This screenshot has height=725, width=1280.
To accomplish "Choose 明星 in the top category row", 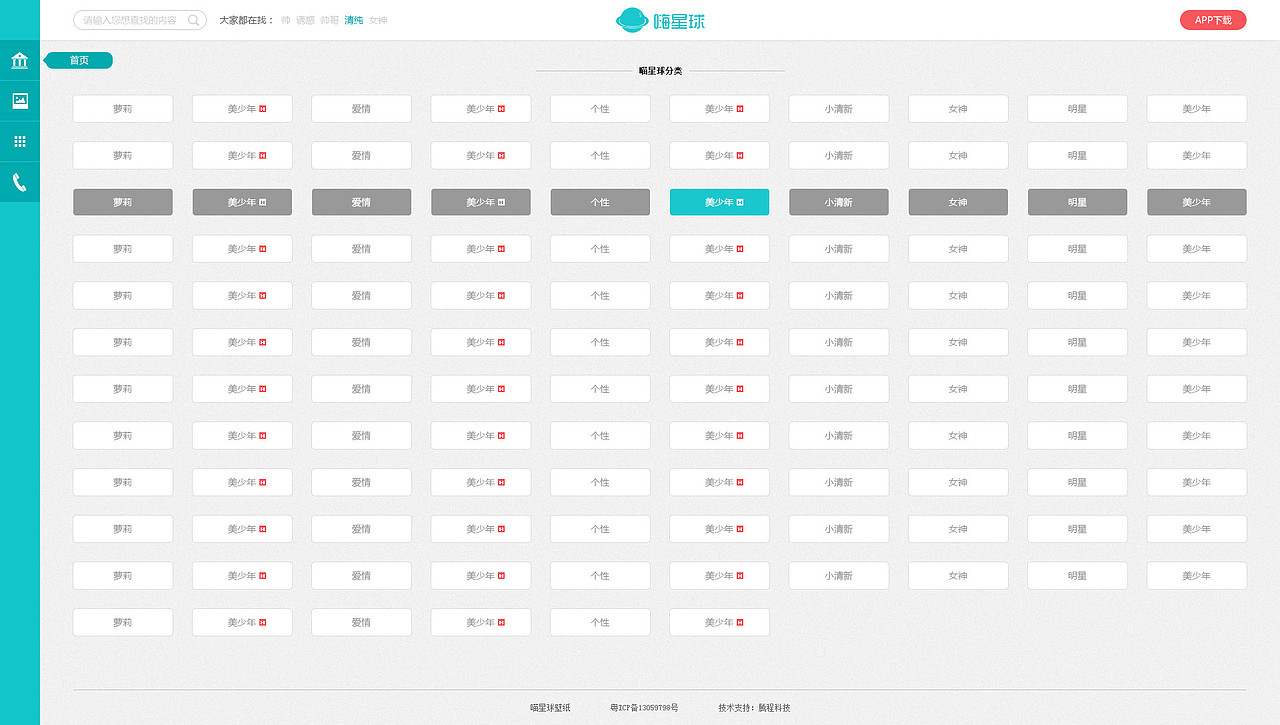I will (1077, 109).
